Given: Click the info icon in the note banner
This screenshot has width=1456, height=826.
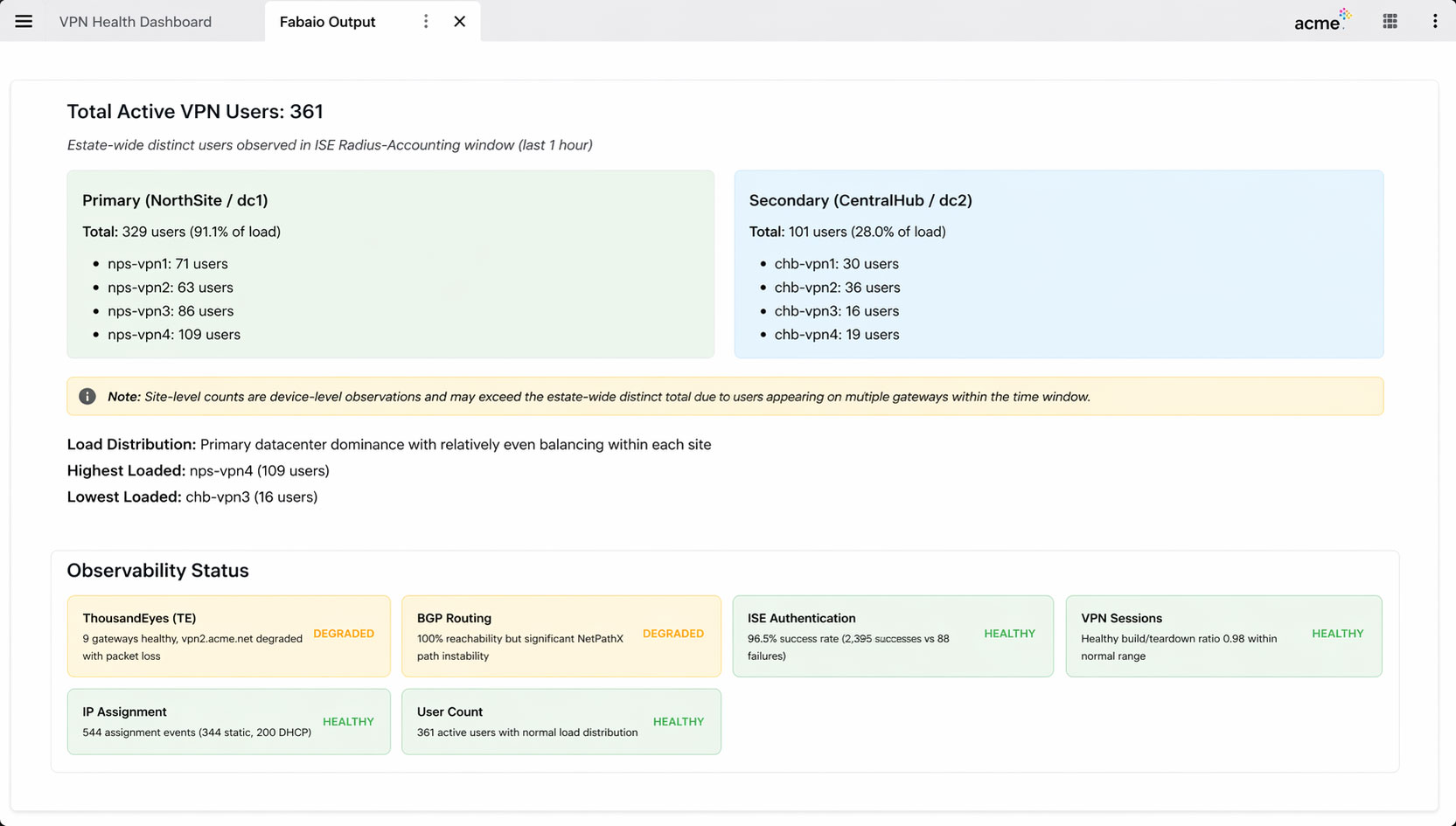Looking at the screenshot, I should pyautogui.click(x=87, y=397).
